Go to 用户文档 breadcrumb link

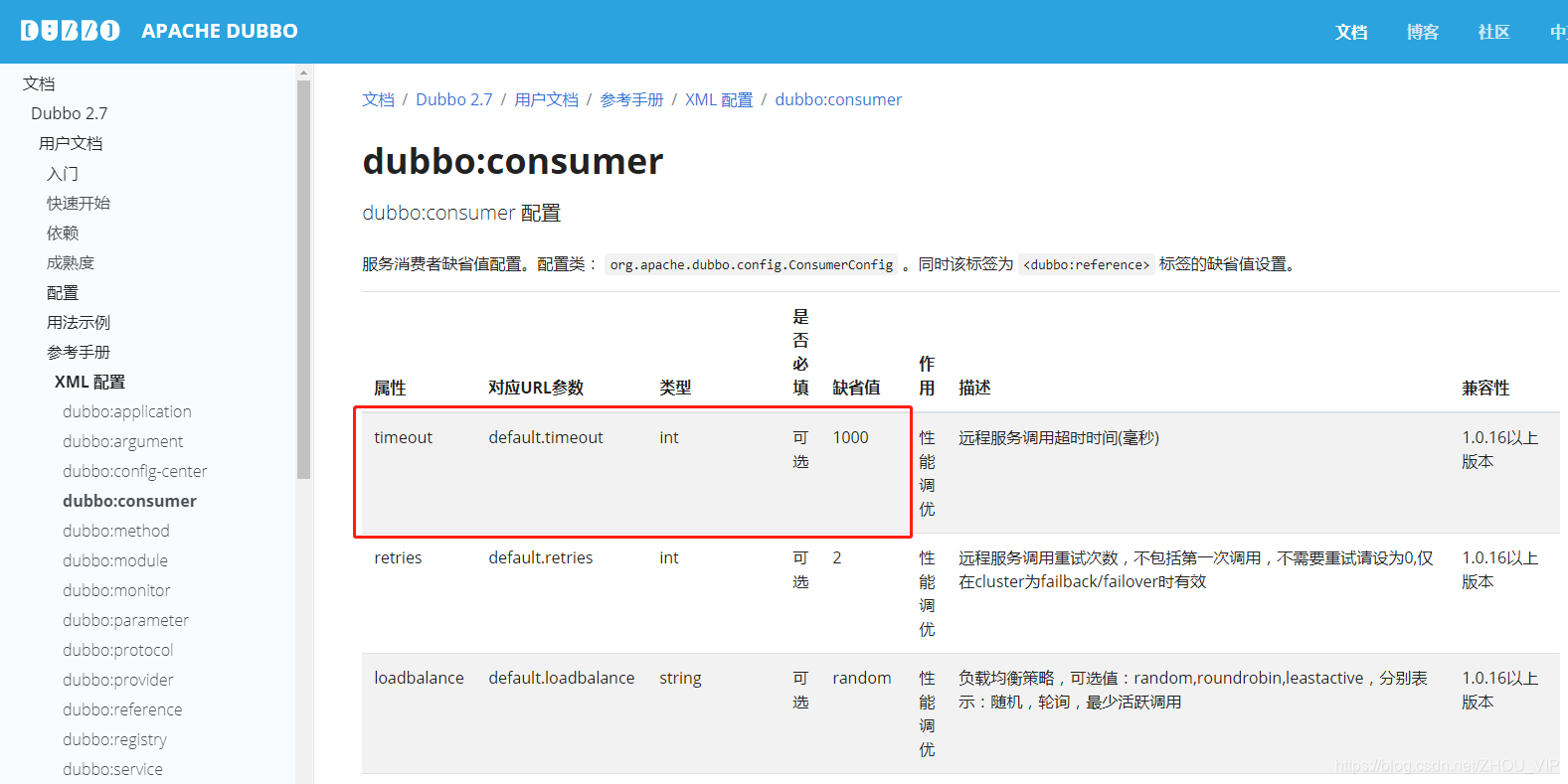coord(546,99)
